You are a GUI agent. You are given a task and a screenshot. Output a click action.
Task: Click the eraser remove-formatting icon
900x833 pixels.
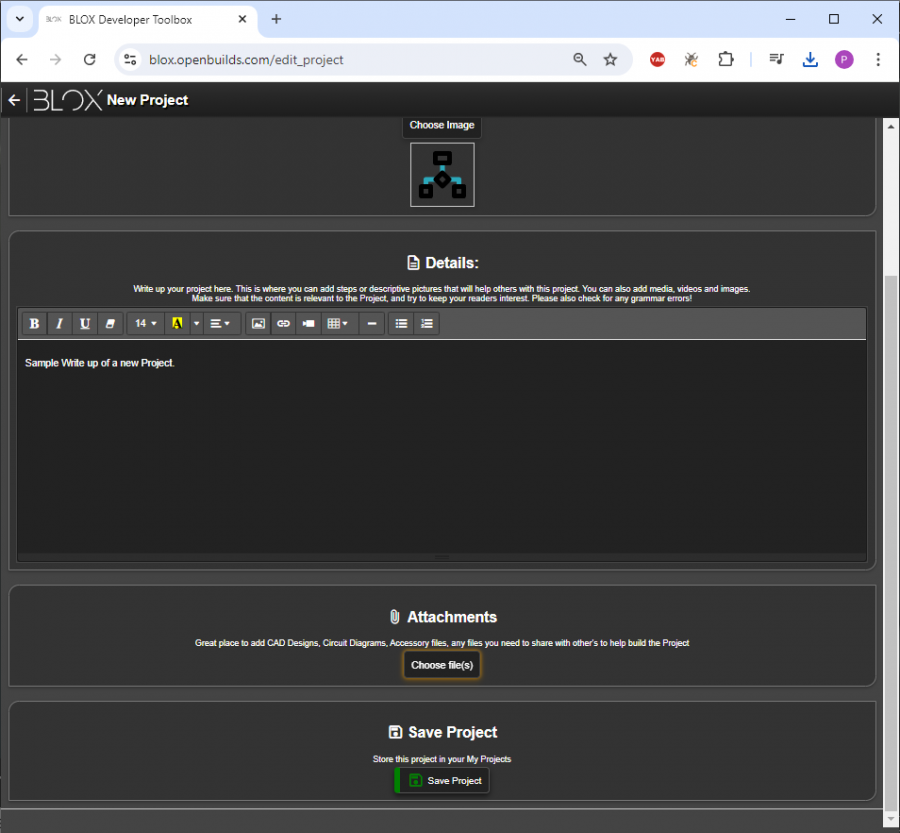point(110,324)
